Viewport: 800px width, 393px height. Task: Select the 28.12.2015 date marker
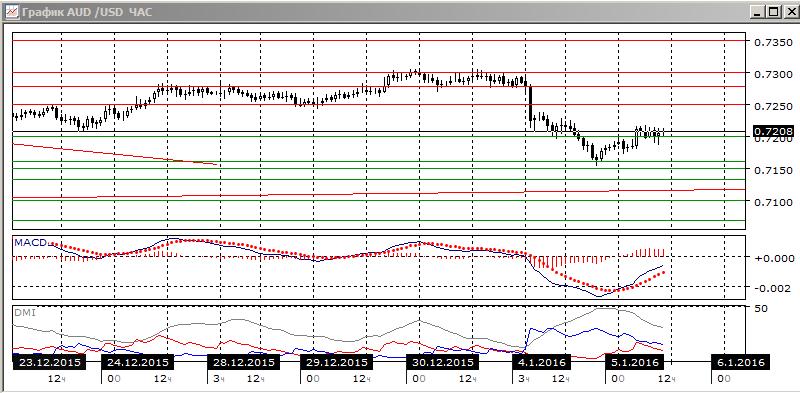[x=244, y=362]
